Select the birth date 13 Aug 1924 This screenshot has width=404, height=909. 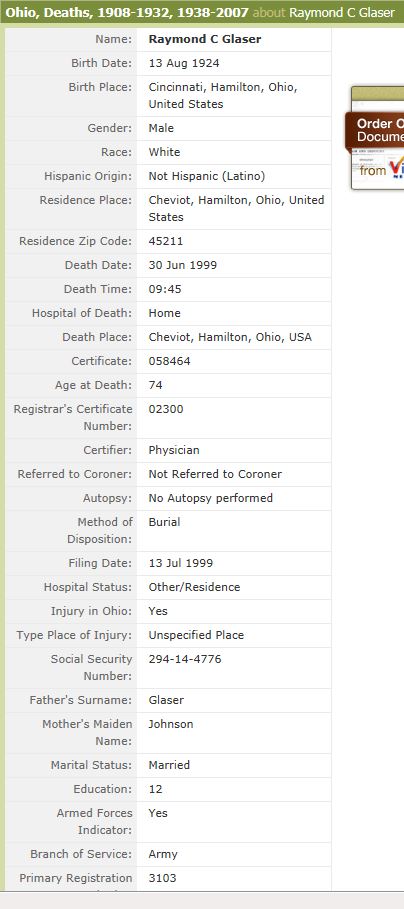click(184, 63)
